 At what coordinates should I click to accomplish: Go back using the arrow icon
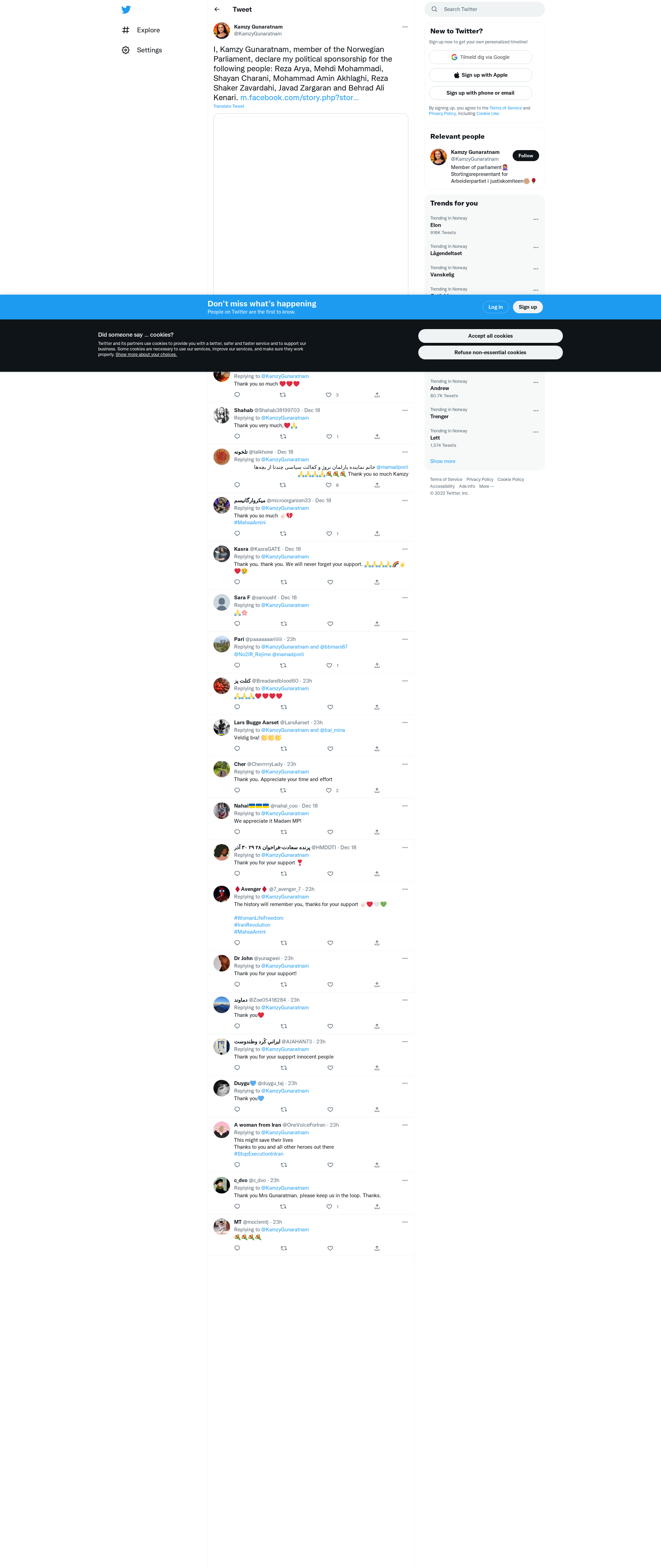217,10
